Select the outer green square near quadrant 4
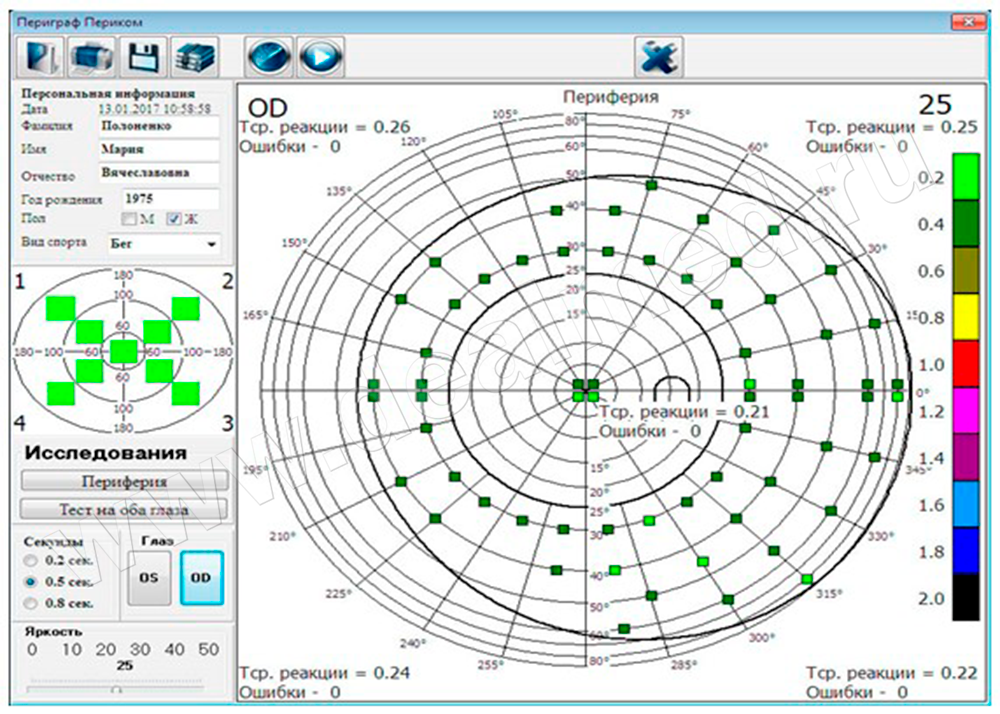Viewport: 1000px width, 714px height. click(61, 393)
